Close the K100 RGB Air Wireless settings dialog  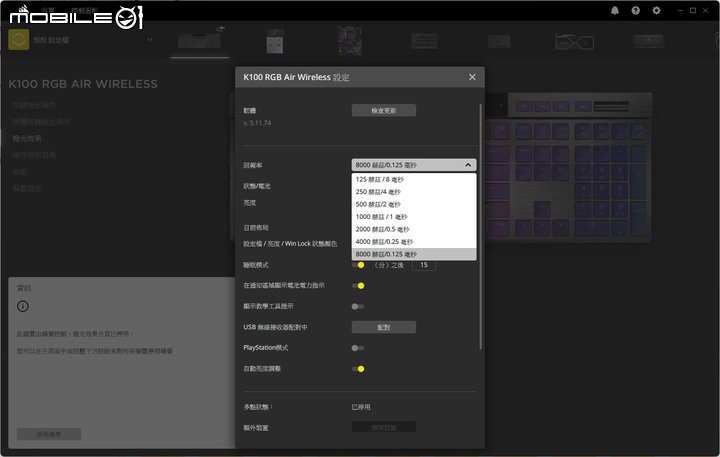472,77
